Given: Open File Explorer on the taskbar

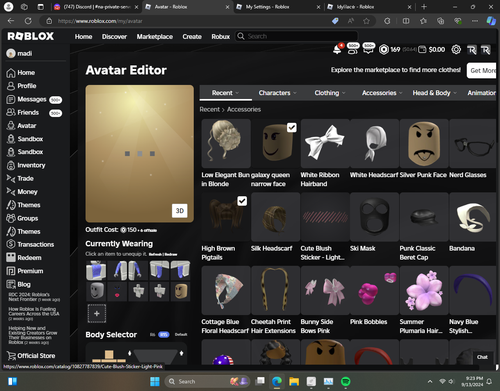Looking at the screenshot, I should point(294,381).
